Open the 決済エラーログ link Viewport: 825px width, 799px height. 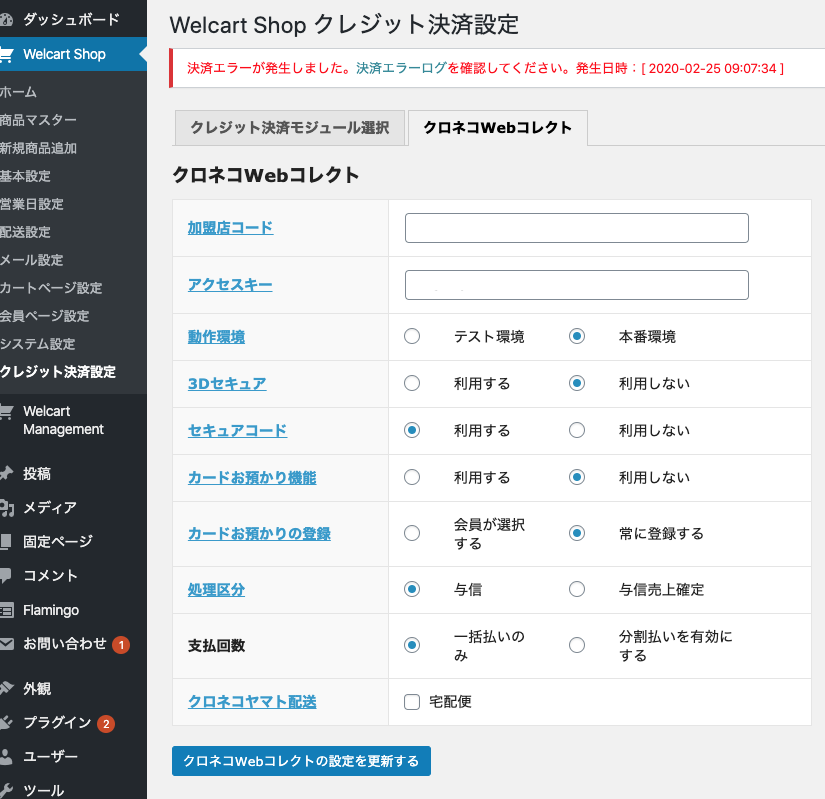(x=401, y=68)
